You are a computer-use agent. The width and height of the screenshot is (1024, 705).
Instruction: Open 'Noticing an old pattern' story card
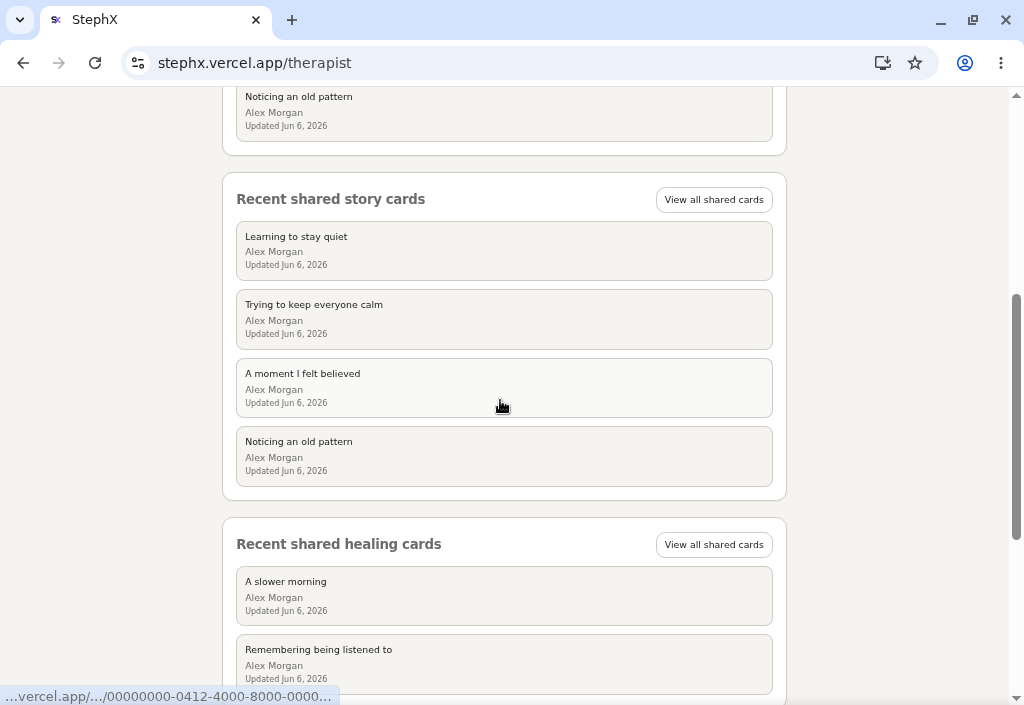click(504, 456)
